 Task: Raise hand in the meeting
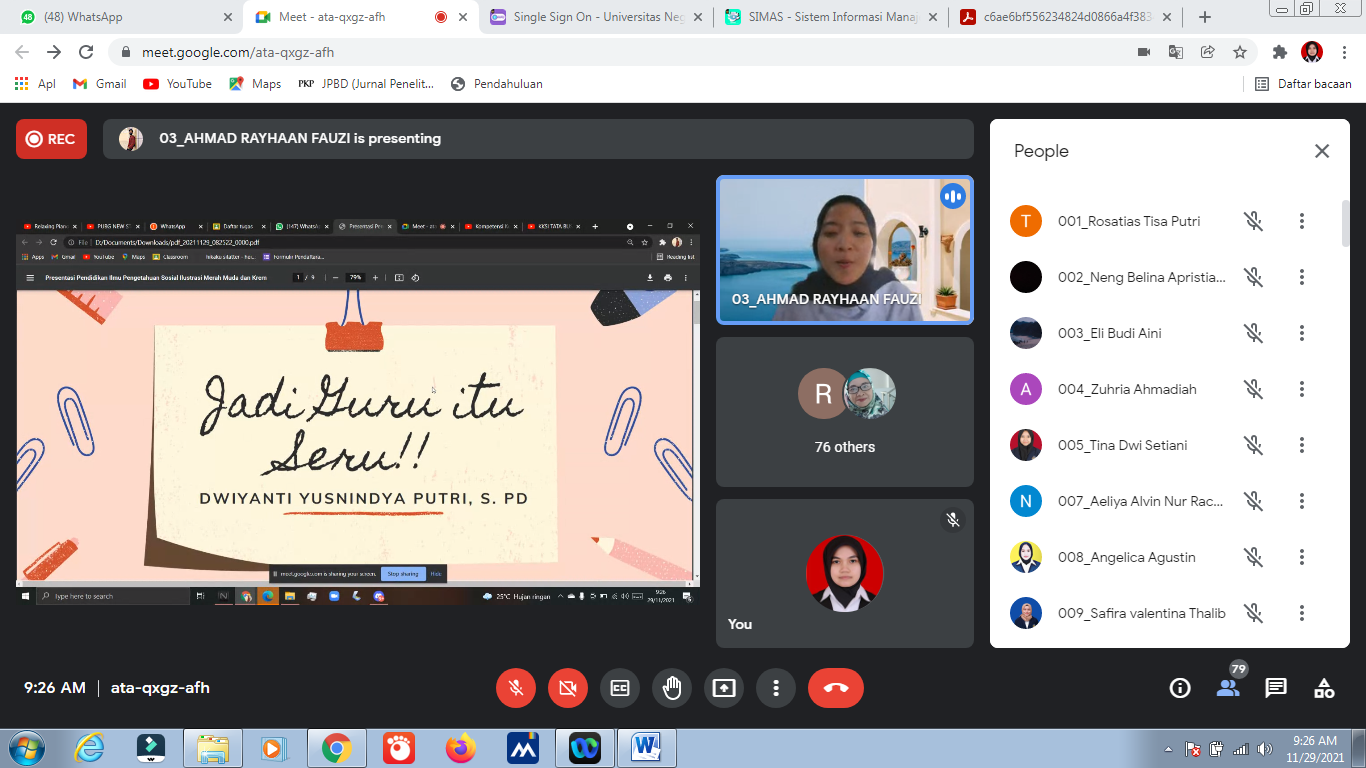672,688
